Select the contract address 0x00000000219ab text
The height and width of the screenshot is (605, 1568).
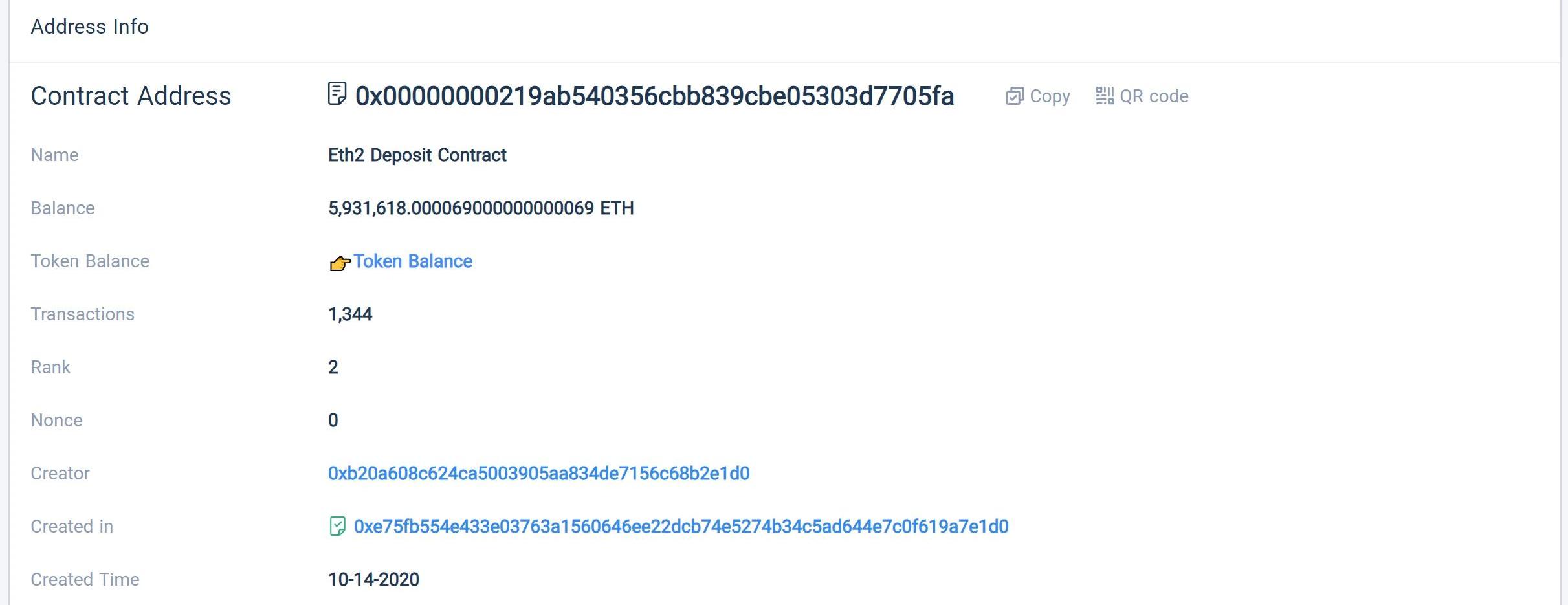(654, 96)
